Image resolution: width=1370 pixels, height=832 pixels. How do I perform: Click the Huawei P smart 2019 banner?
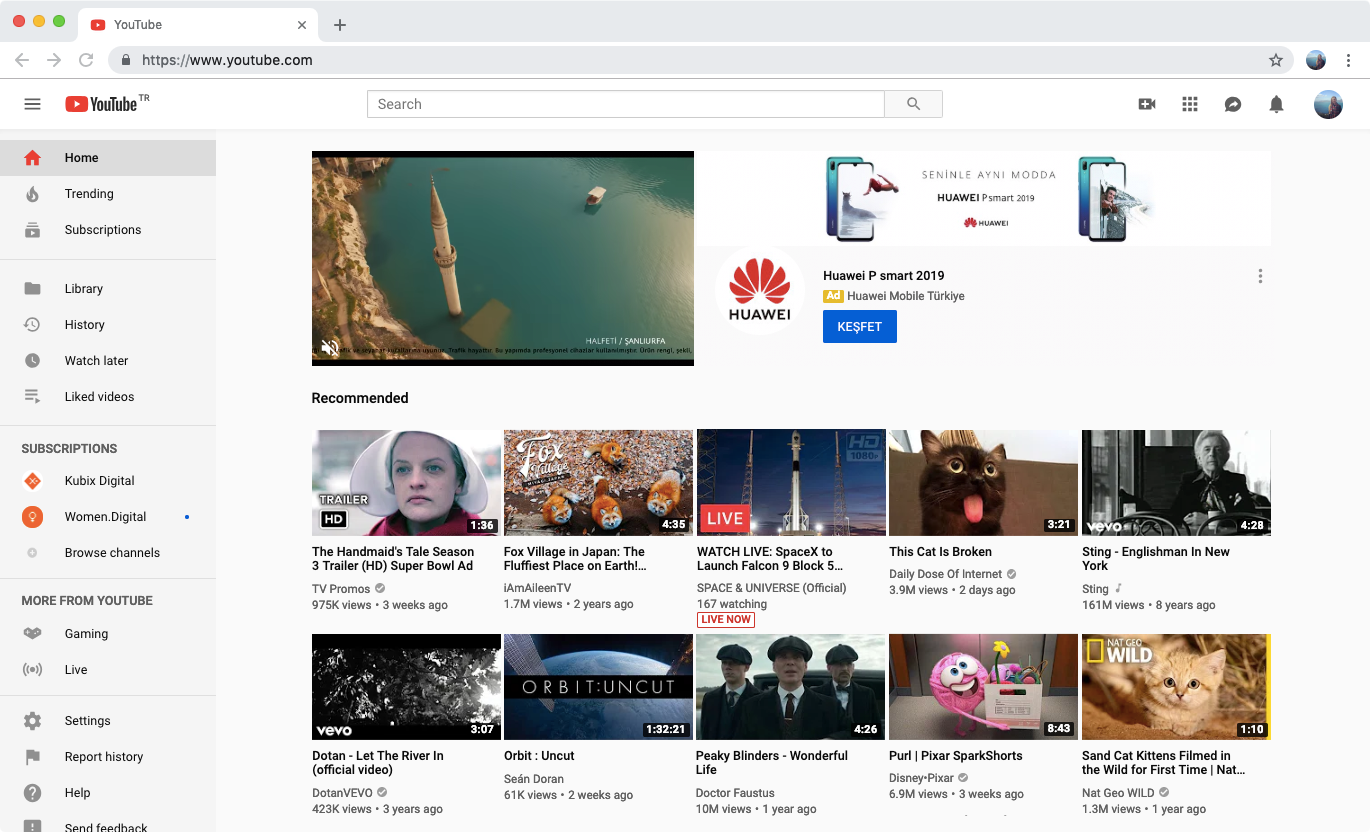983,198
